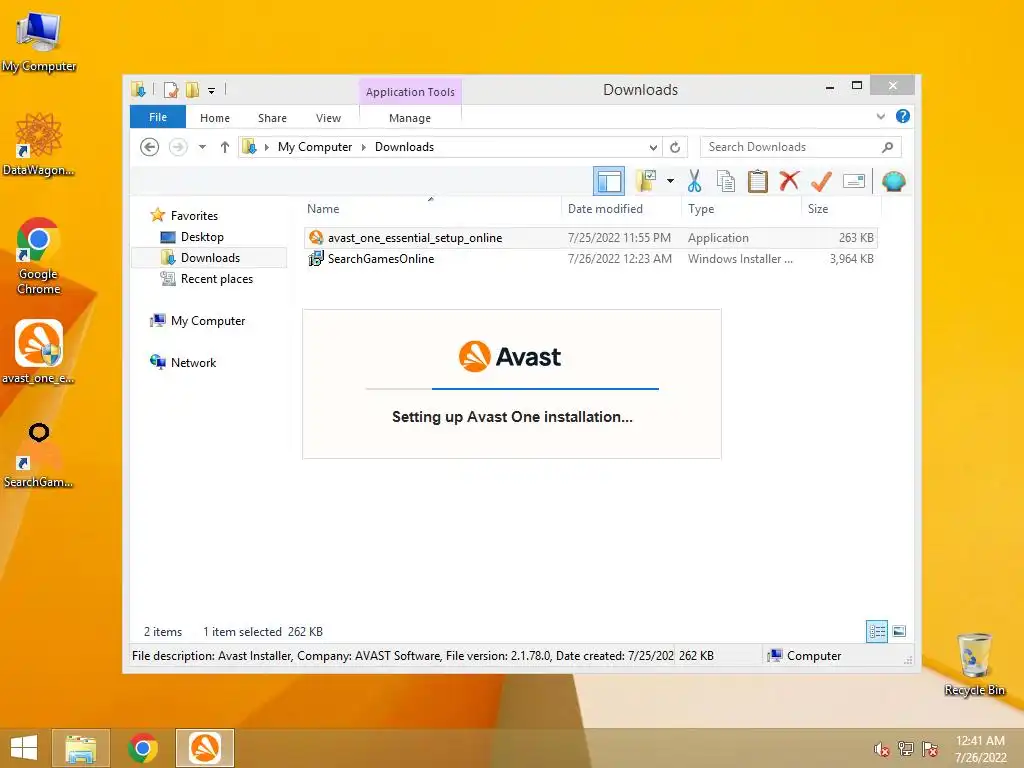Open the Manage ribbon tab
Screen dimensions: 1024x768
pos(410,118)
